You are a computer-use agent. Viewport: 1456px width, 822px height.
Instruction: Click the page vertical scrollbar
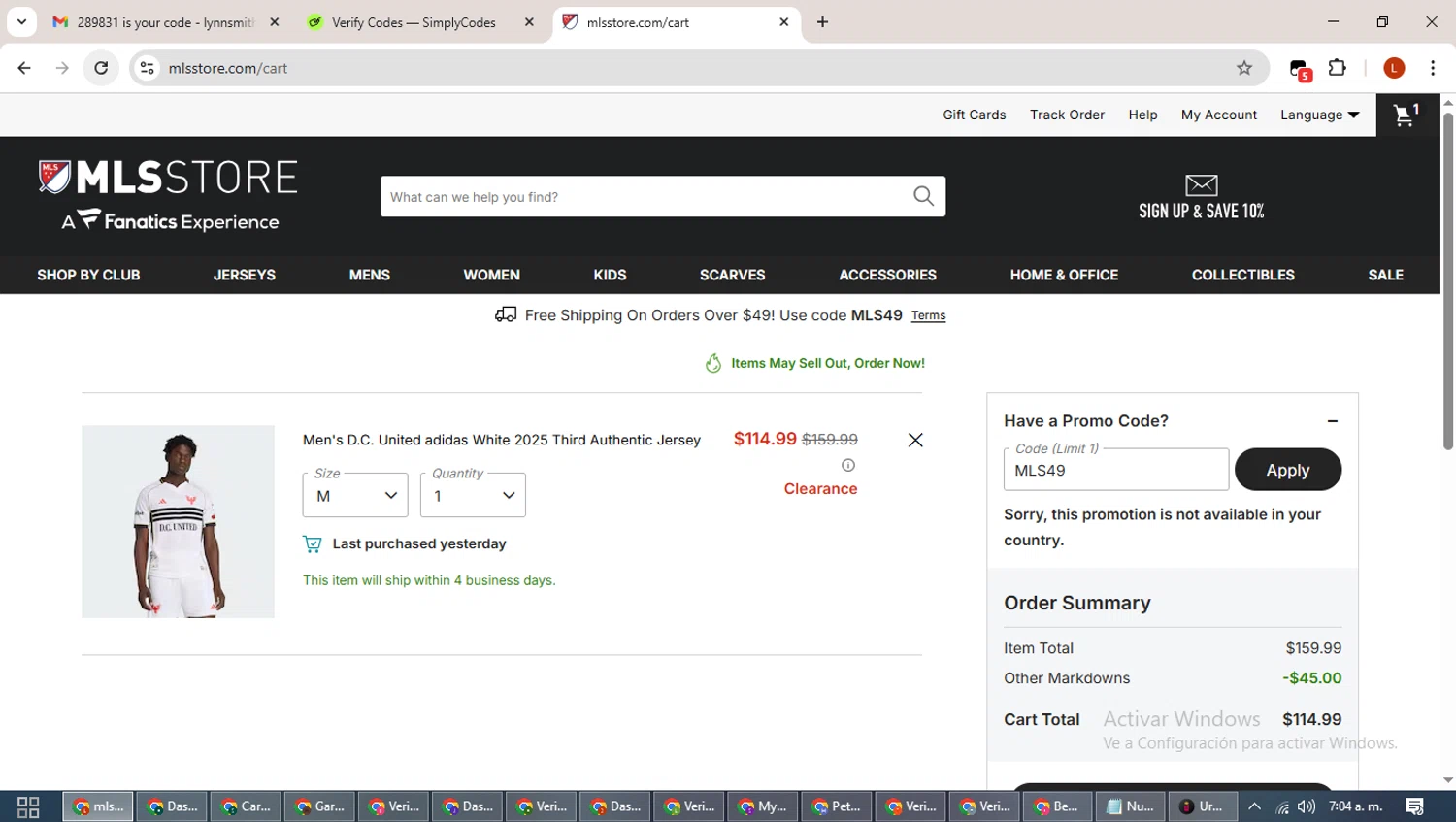pos(1448,281)
